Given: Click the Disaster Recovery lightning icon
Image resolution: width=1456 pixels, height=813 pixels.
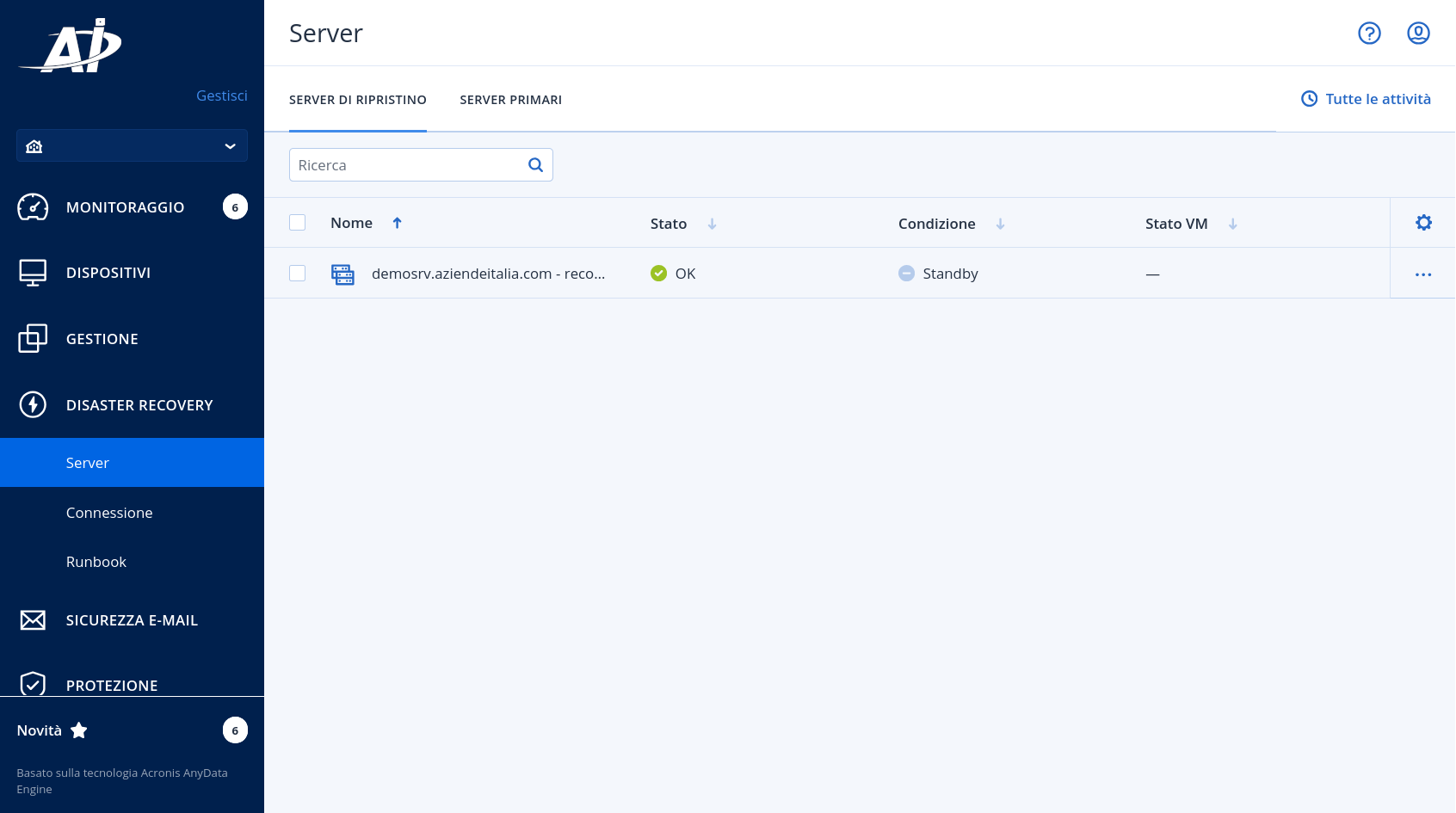Looking at the screenshot, I should 33,404.
